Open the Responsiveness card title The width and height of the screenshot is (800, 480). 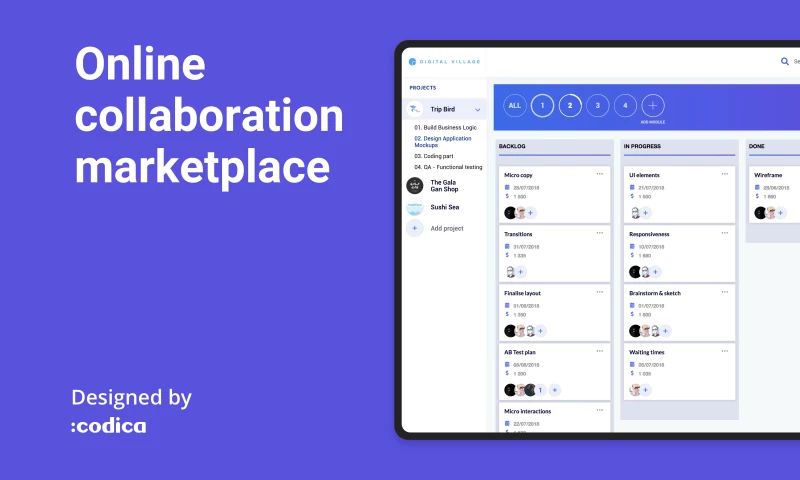pos(649,234)
